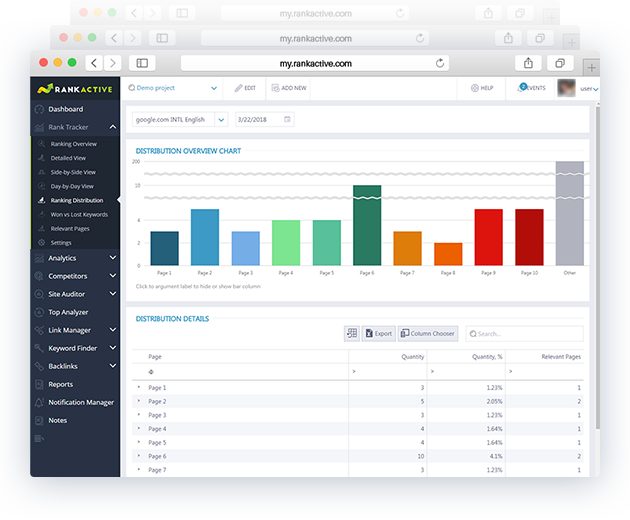Click the Safari back navigation arrow
The height and width of the screenshot is (520, 630).
tap(94, 63)
